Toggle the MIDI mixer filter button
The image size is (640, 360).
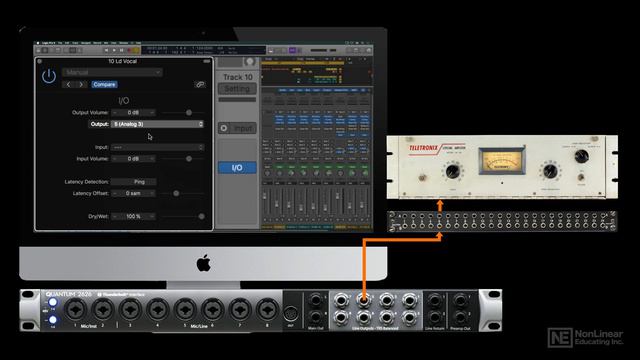tap(354, 90)
